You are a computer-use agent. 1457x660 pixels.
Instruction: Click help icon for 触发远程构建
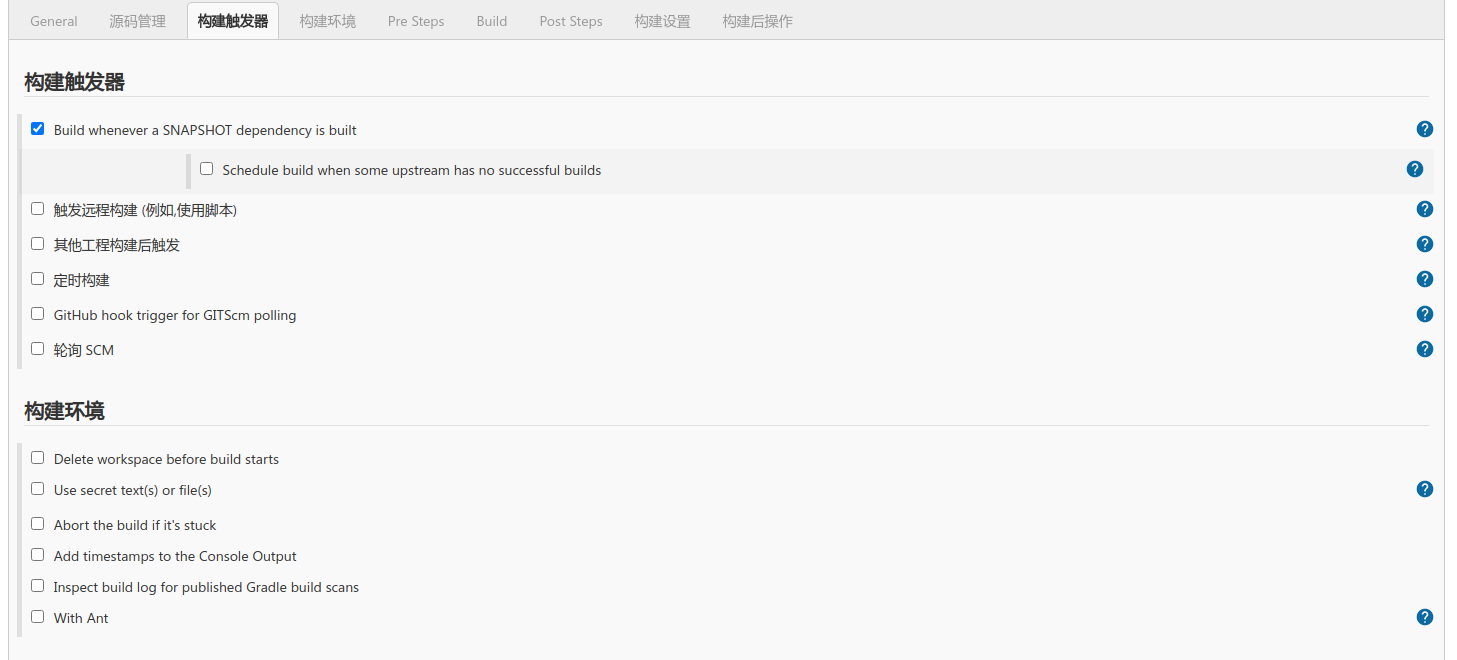tap(1425, 209)
